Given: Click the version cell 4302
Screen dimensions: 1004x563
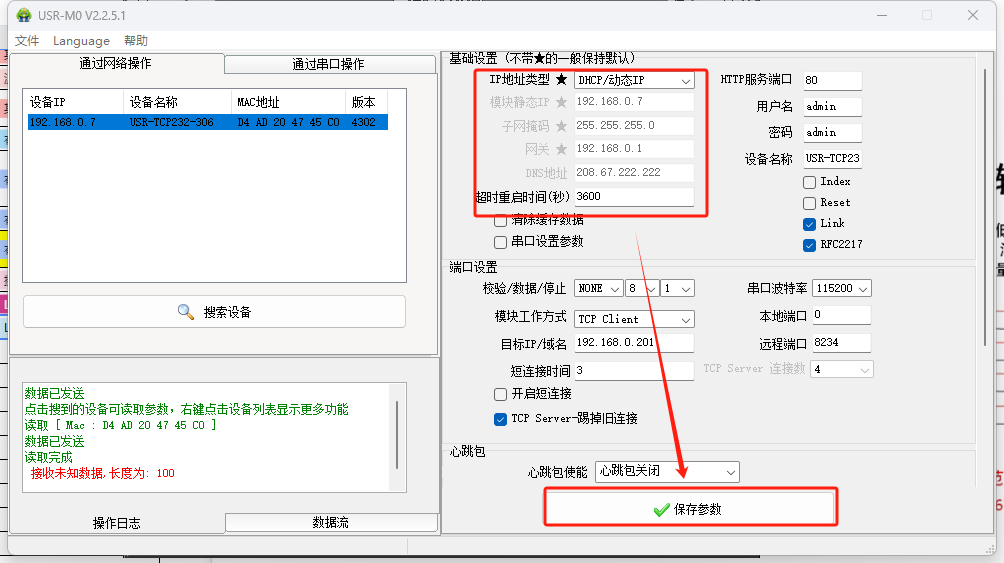Looking at the screenshot, I should tap(364, 122).
